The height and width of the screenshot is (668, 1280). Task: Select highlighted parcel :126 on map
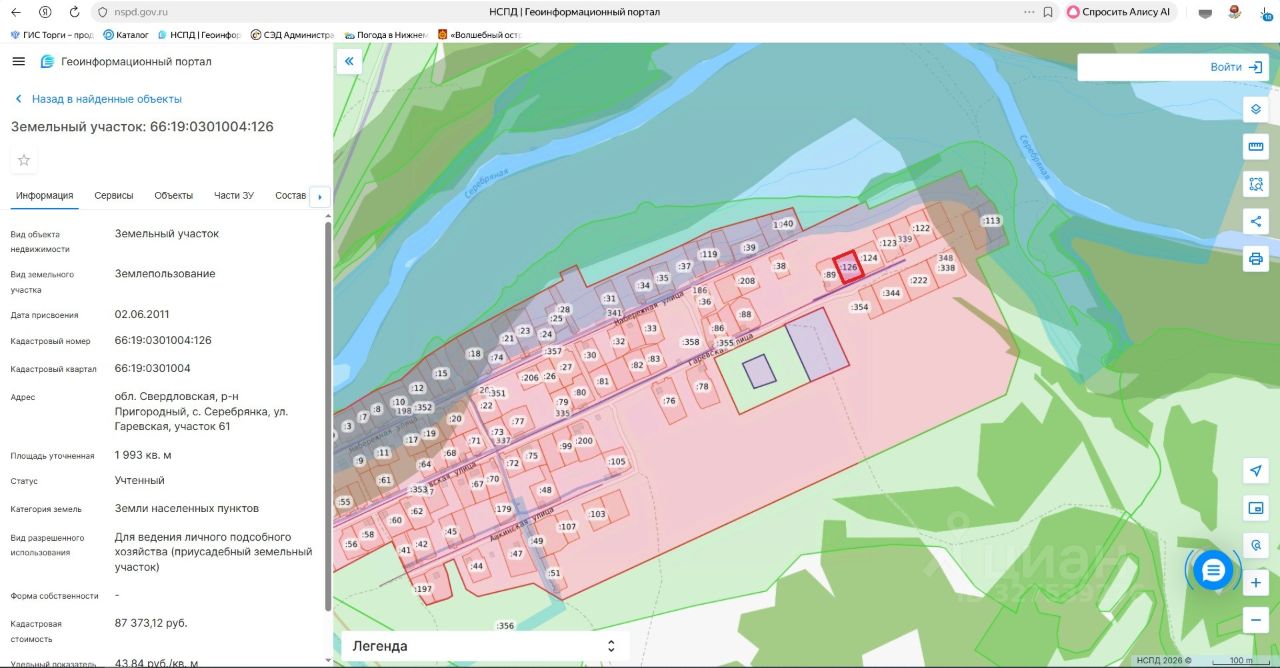click(x=848, y=267)
